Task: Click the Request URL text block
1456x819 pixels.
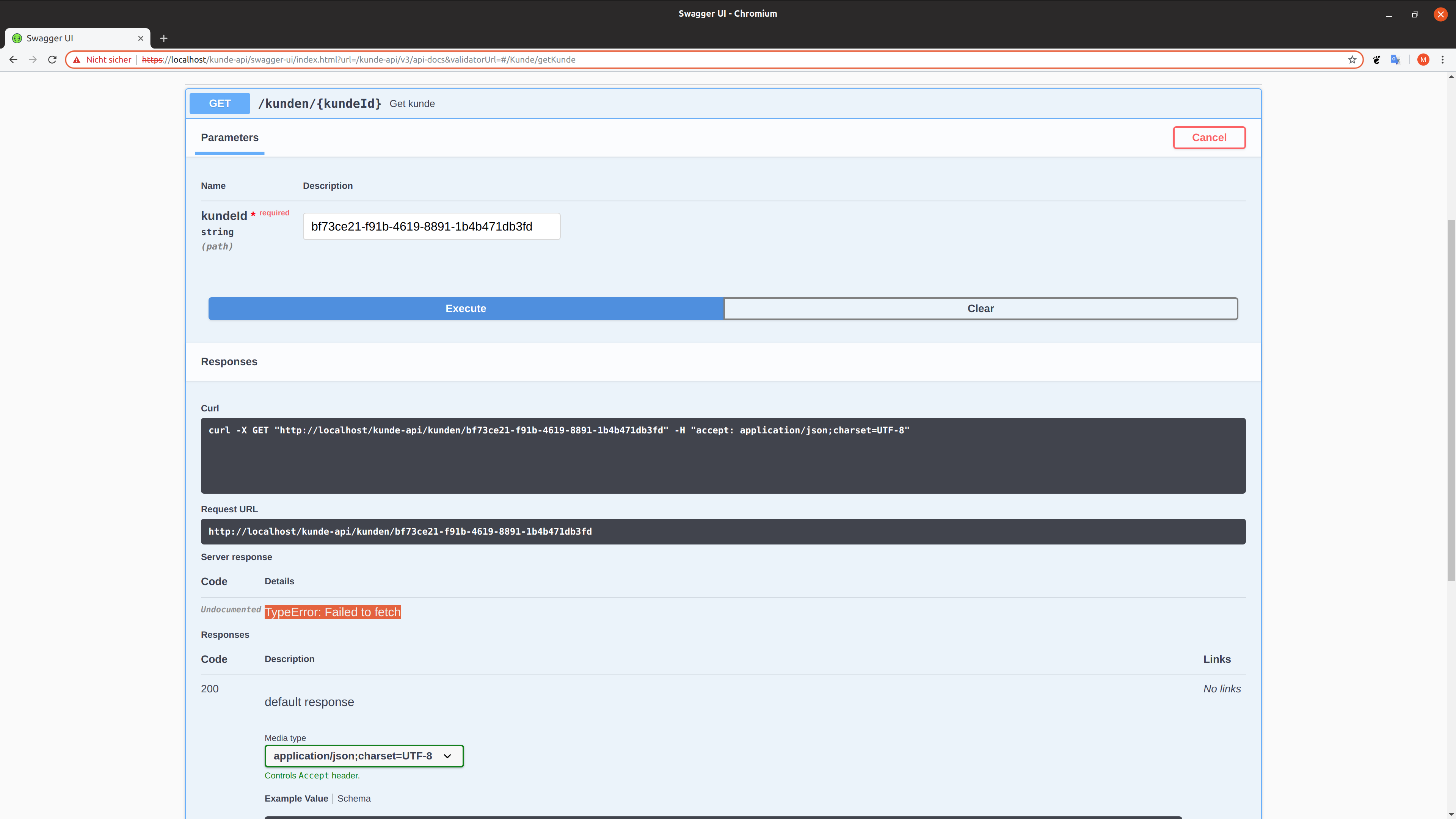Action: coord(723,531)
